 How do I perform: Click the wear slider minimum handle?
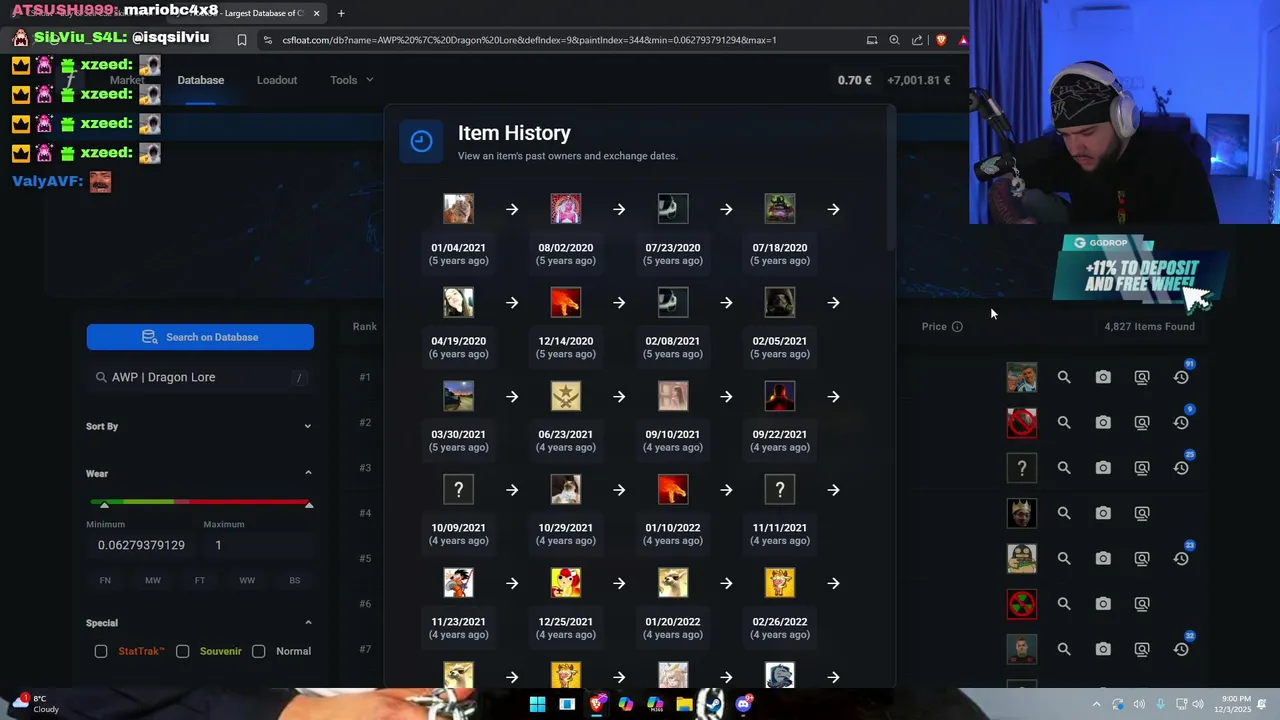tap(104, 504)
